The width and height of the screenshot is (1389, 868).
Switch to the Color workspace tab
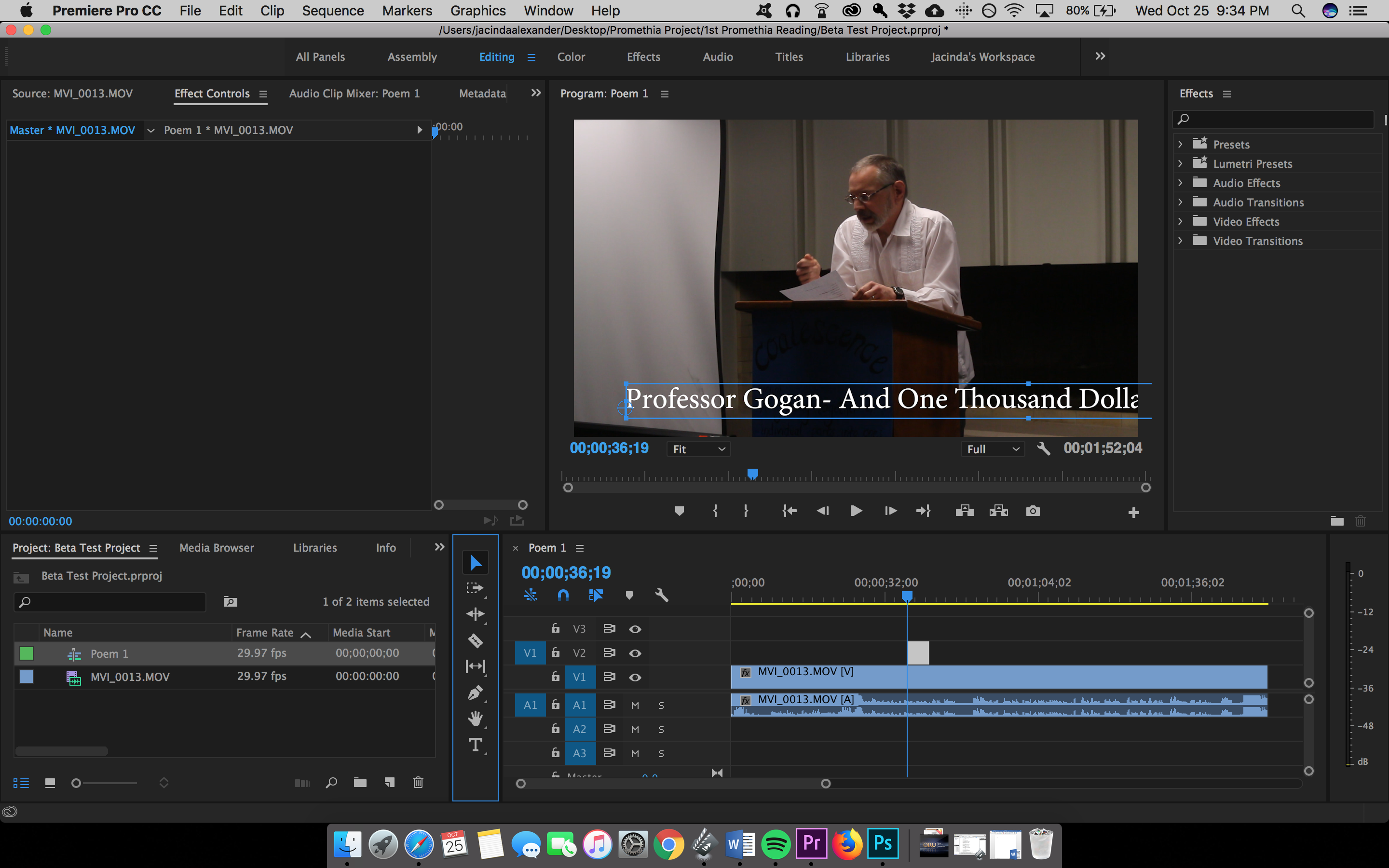(x=571, y=57)
